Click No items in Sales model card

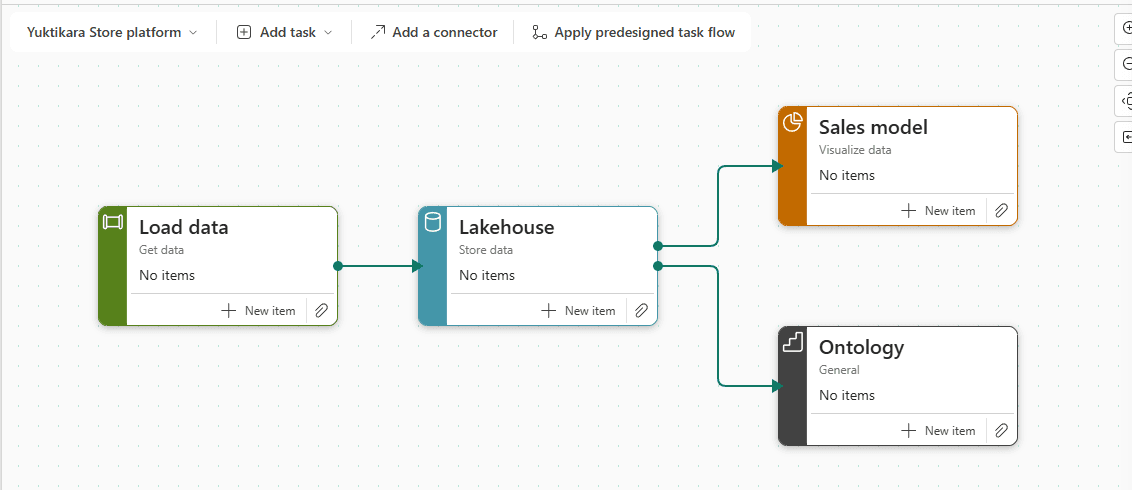click(847, 175)
